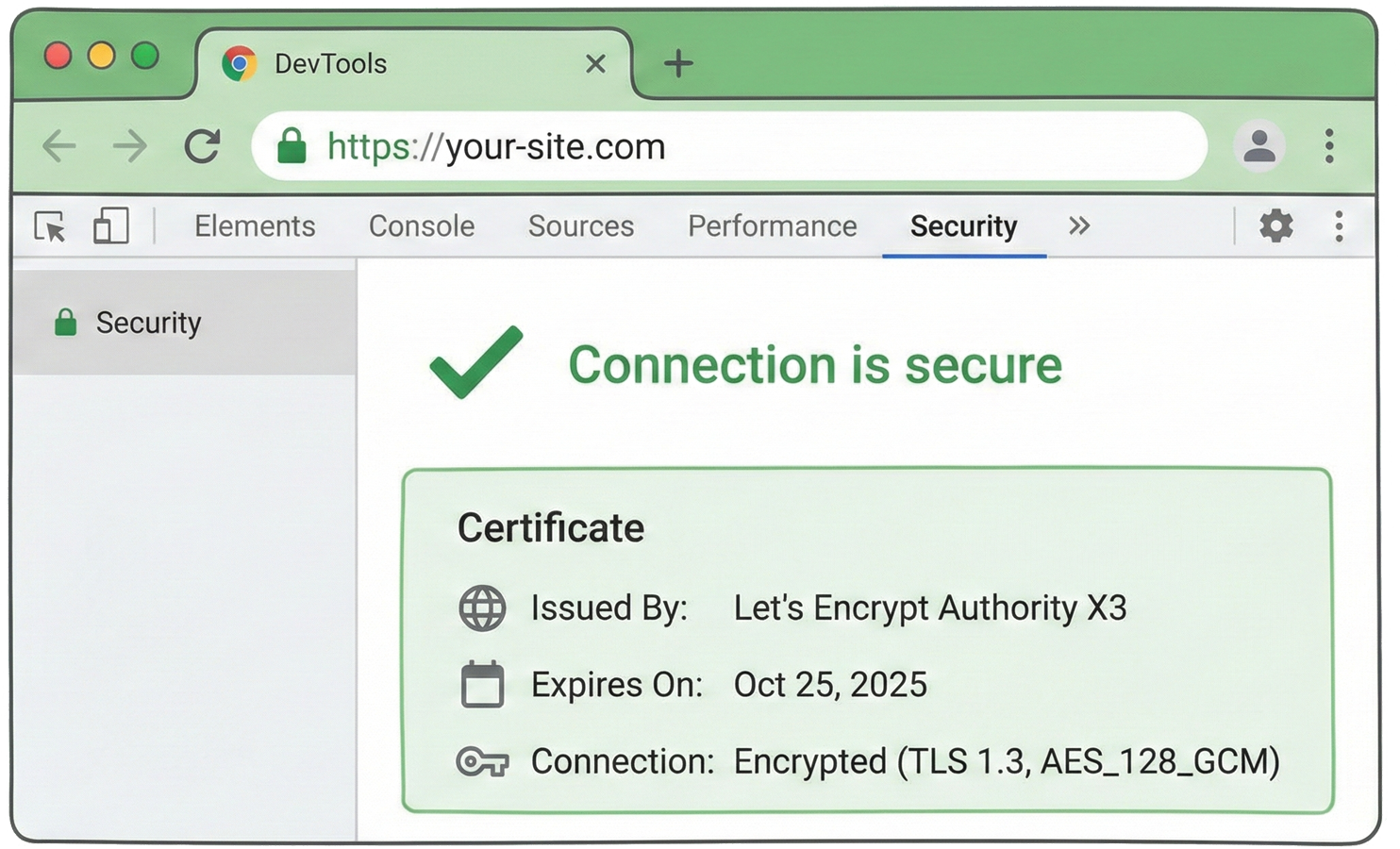Click the green checkmark icon

[475, 363]
